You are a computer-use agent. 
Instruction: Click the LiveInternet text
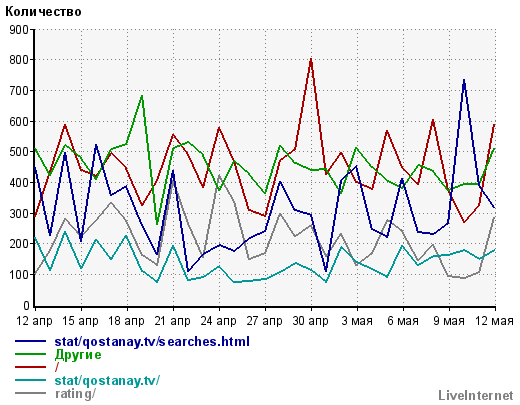476,396
